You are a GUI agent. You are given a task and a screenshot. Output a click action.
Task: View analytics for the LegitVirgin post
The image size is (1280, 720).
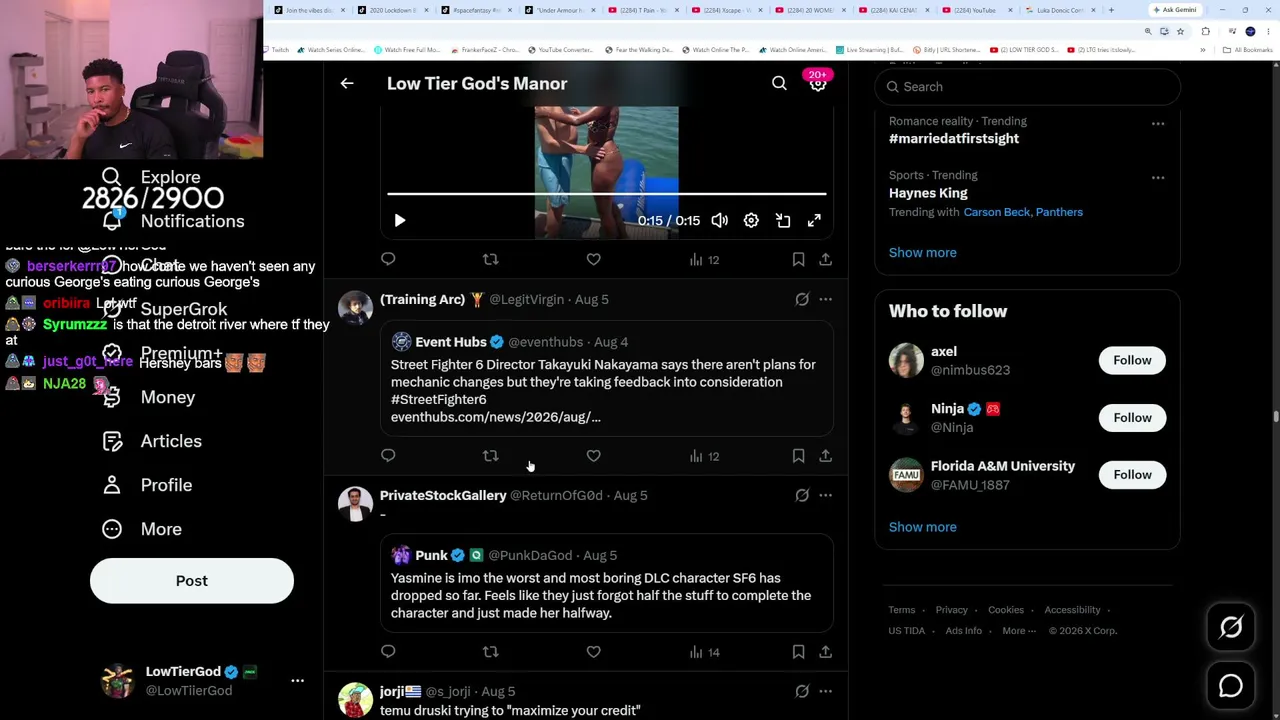[704, 456]
